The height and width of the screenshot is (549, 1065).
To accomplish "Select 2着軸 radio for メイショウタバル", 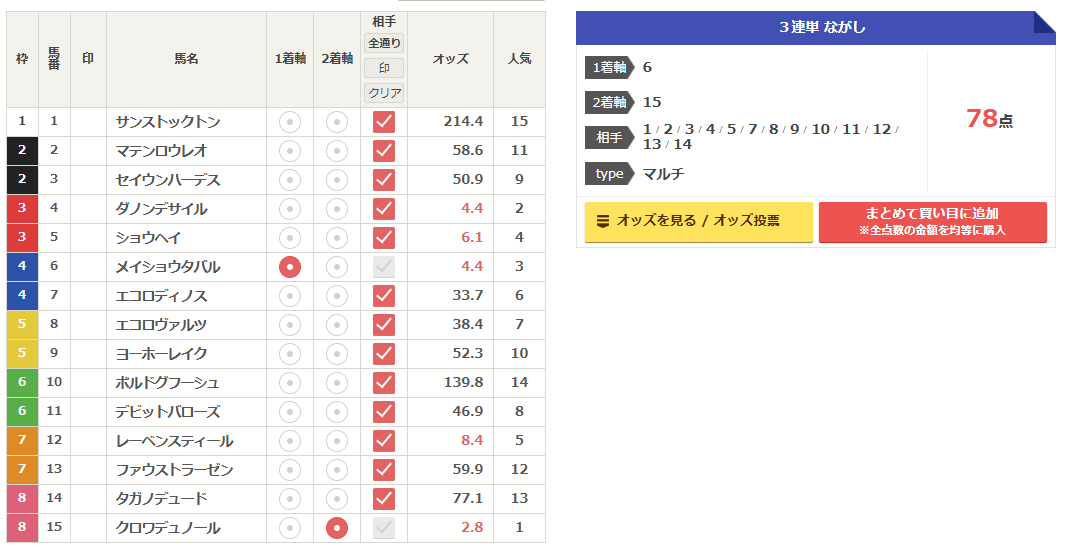I will 337,267.
